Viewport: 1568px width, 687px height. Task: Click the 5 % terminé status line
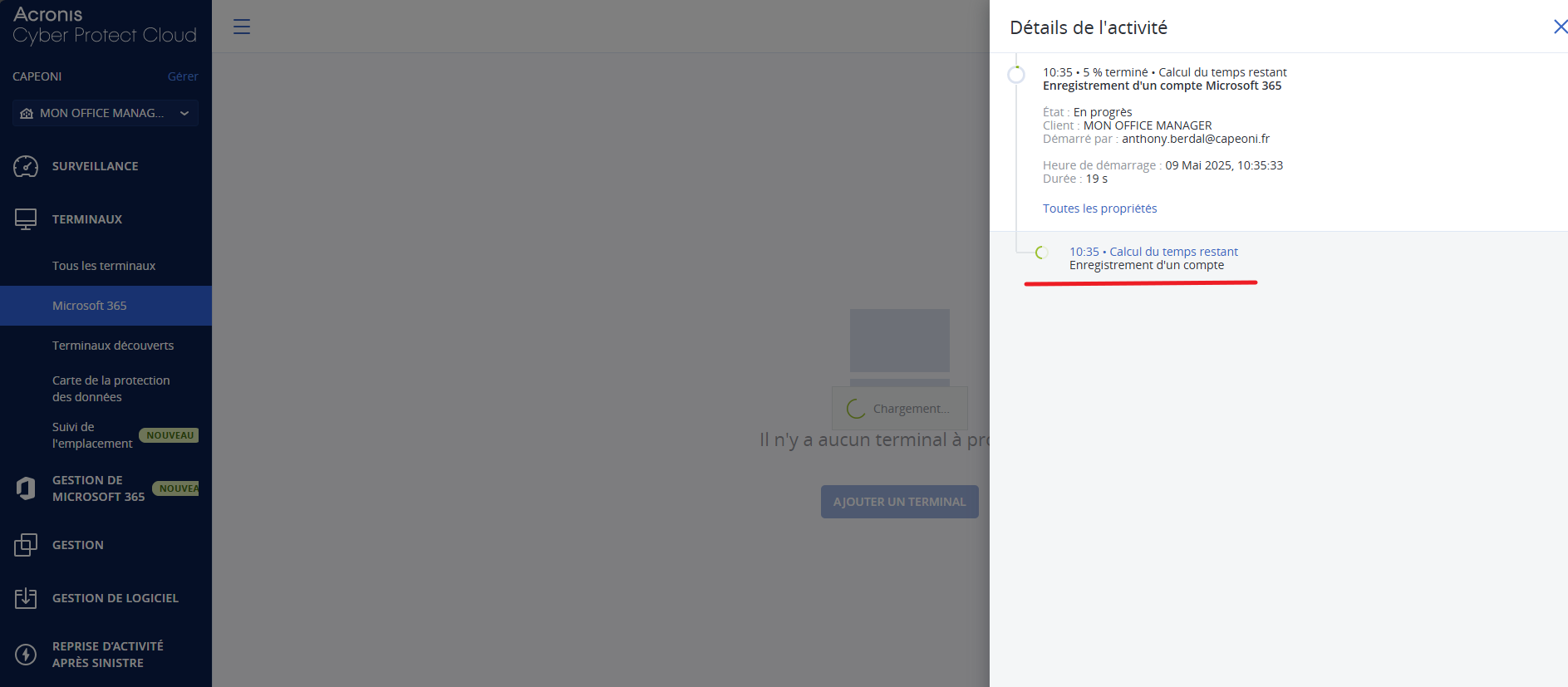[1165, 72]
